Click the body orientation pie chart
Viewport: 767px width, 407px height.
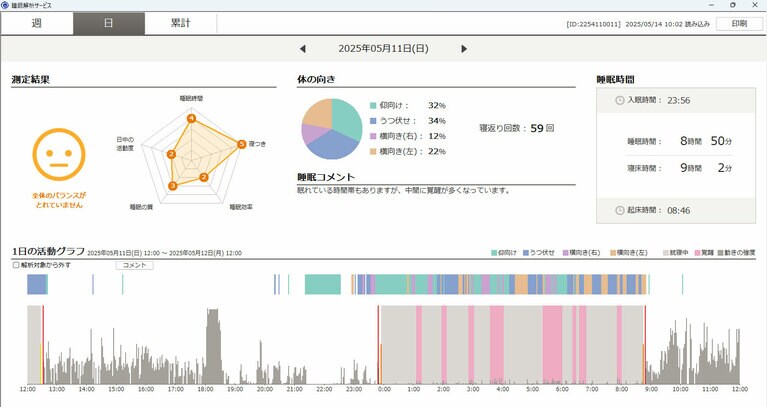[331, 128]
